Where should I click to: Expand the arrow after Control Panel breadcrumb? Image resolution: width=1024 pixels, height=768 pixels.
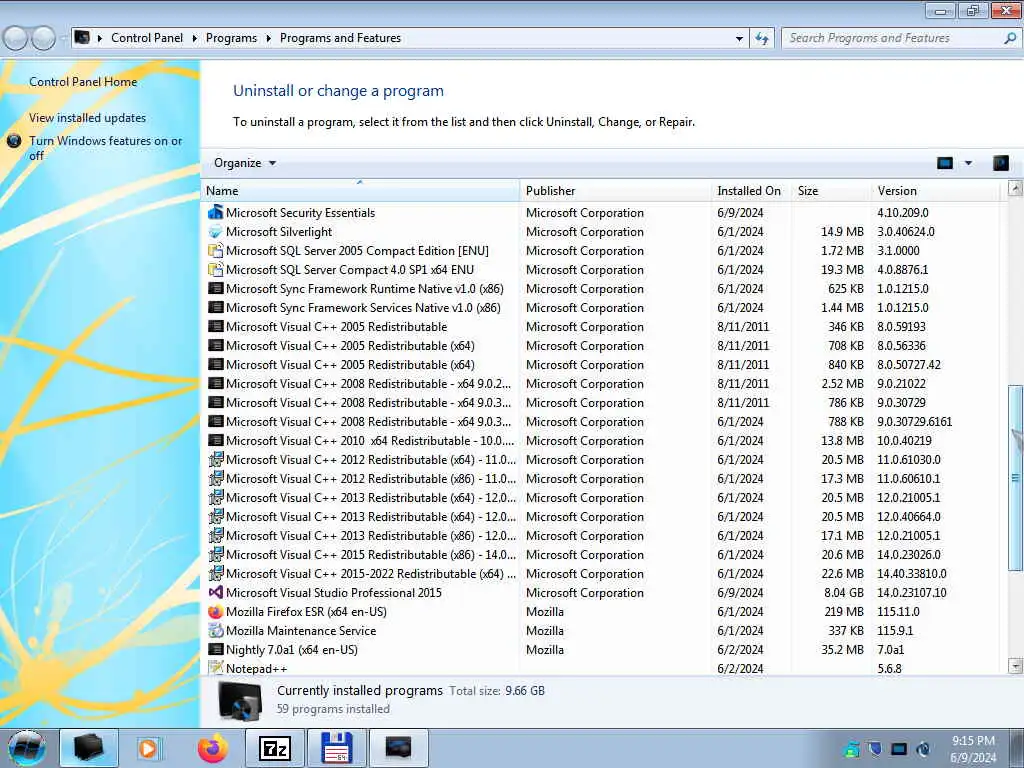[195, 38]
